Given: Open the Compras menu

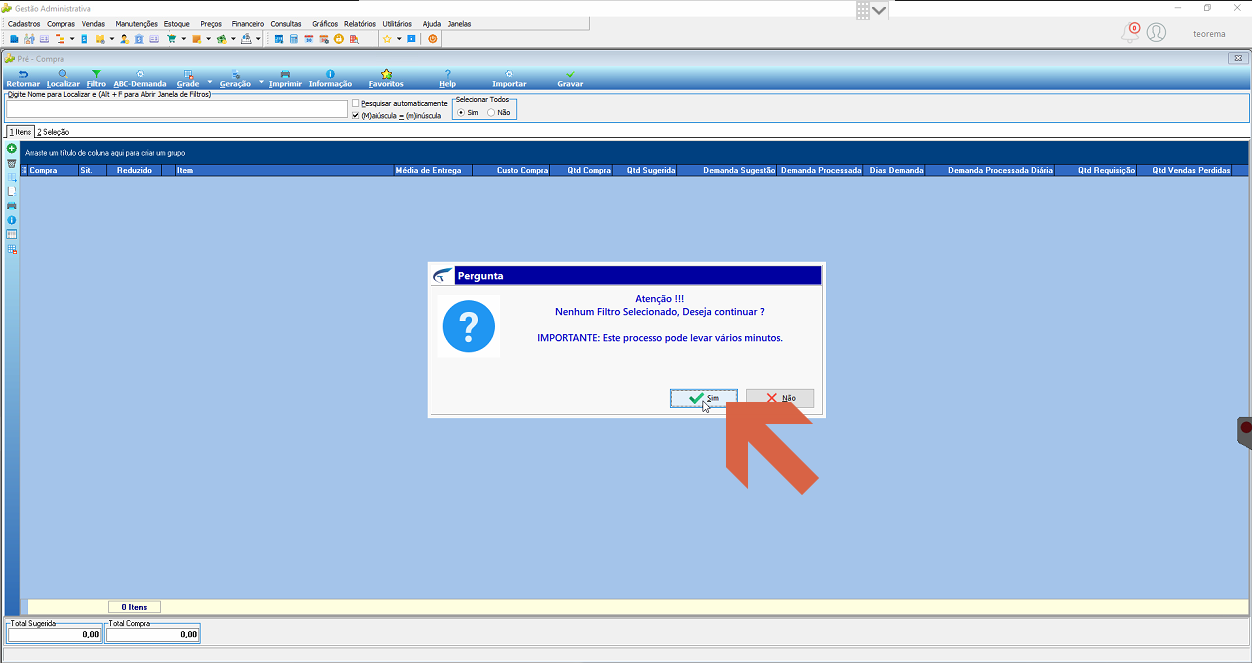Looking at the screenshot, I should [61, 23].
